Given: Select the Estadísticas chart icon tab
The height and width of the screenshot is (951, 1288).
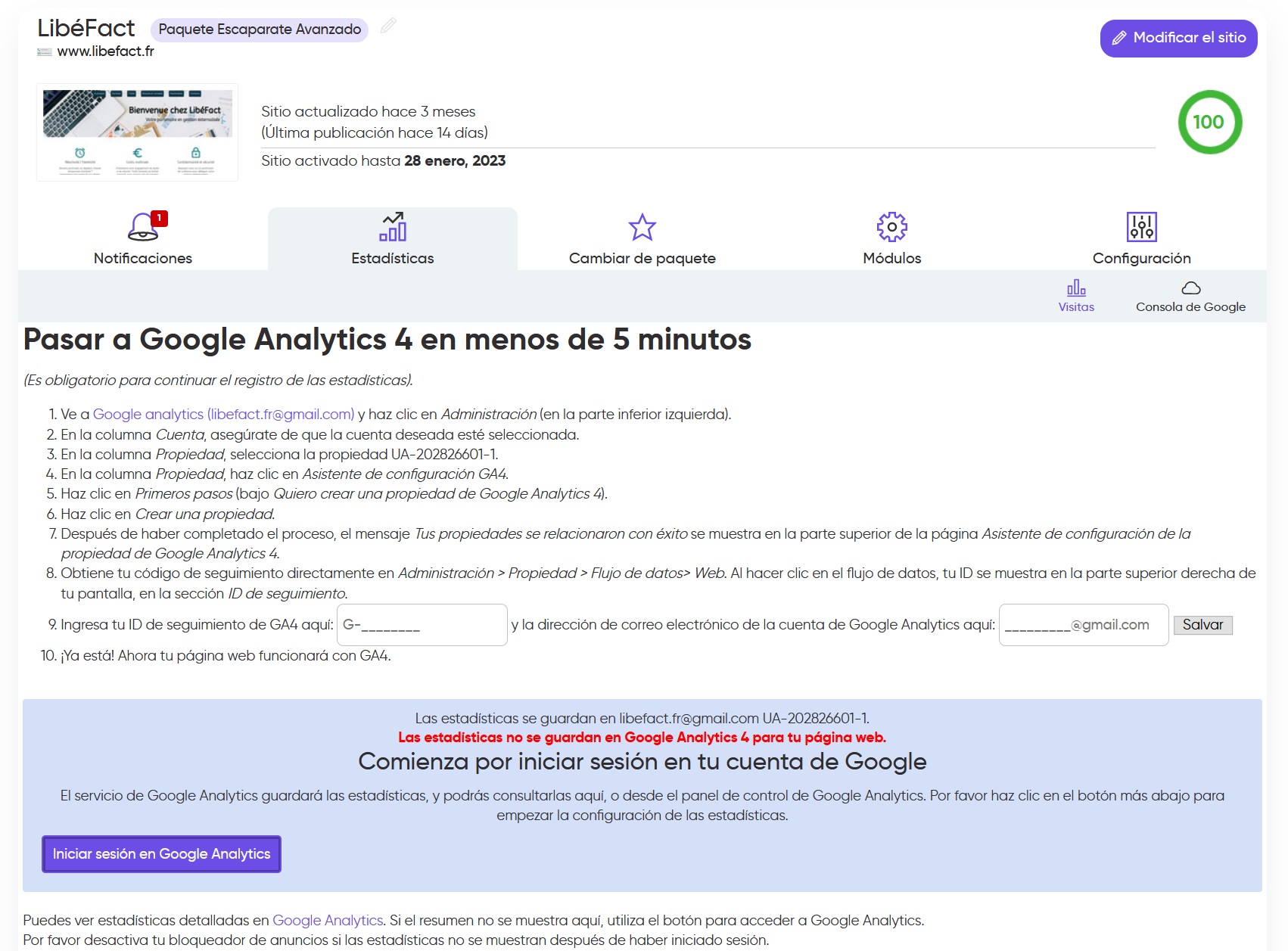Looking at the screenshot, I should coord(393,227).
